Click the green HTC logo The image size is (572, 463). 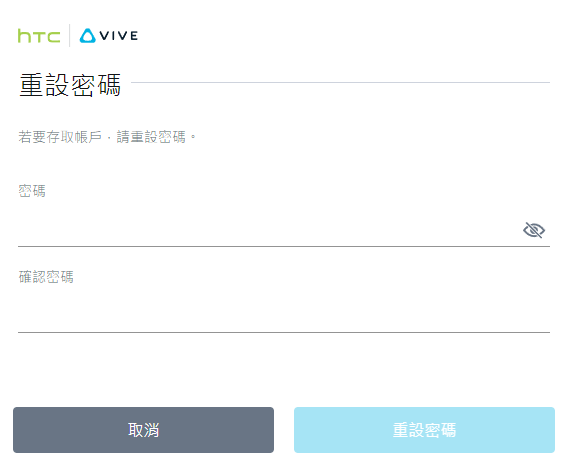click(39, 36)
